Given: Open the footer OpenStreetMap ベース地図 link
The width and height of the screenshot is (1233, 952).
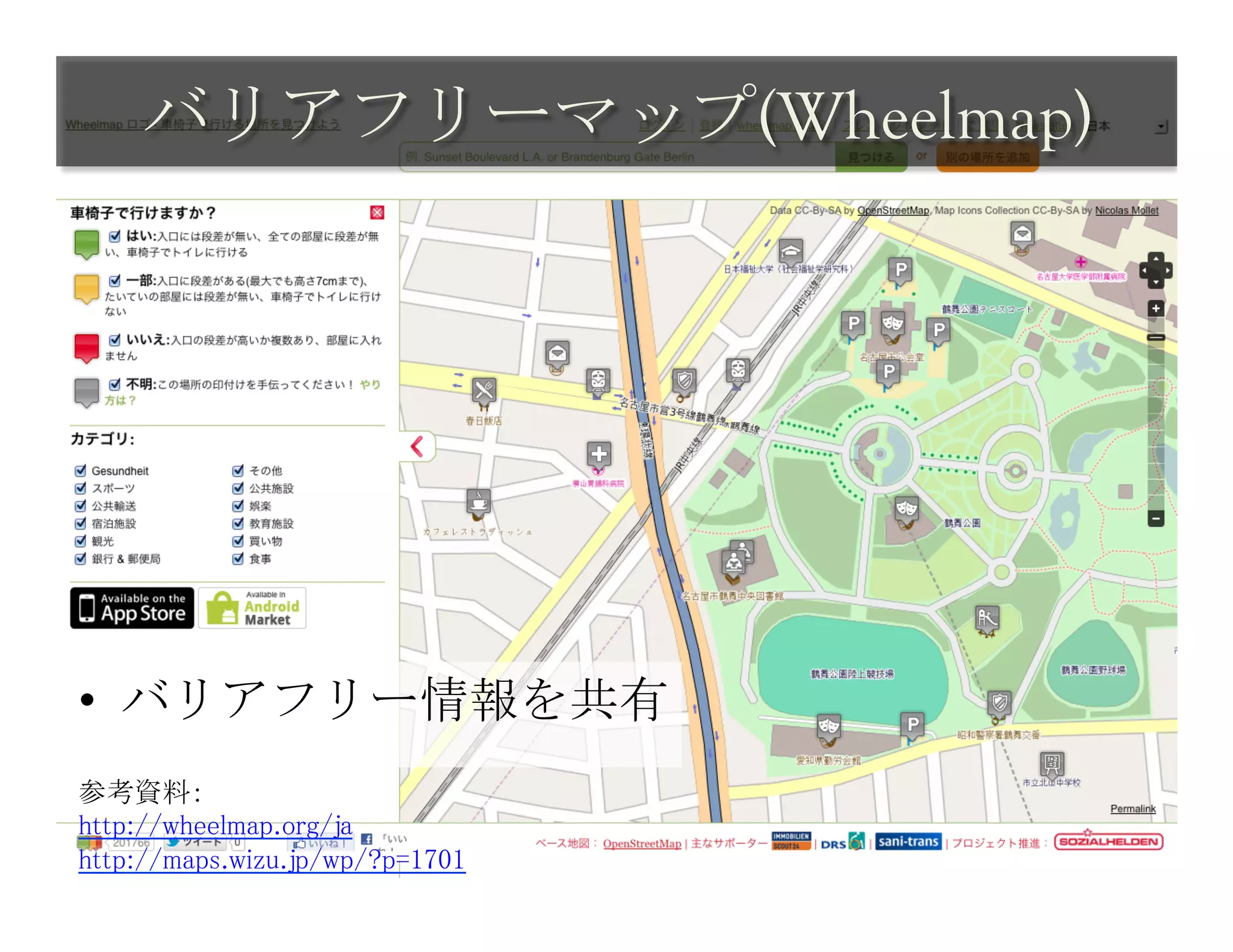Looking at the screenshot, I should click(x=642, y=844).
